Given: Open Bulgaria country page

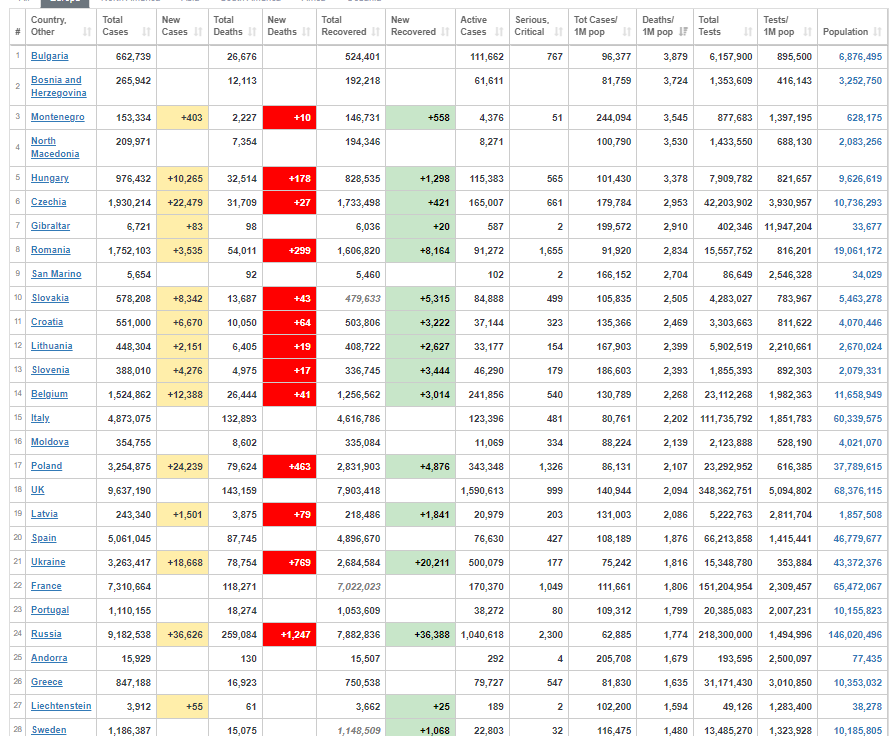Looking at the screenshot, I should pyautogui.click(x=50, y=56).
